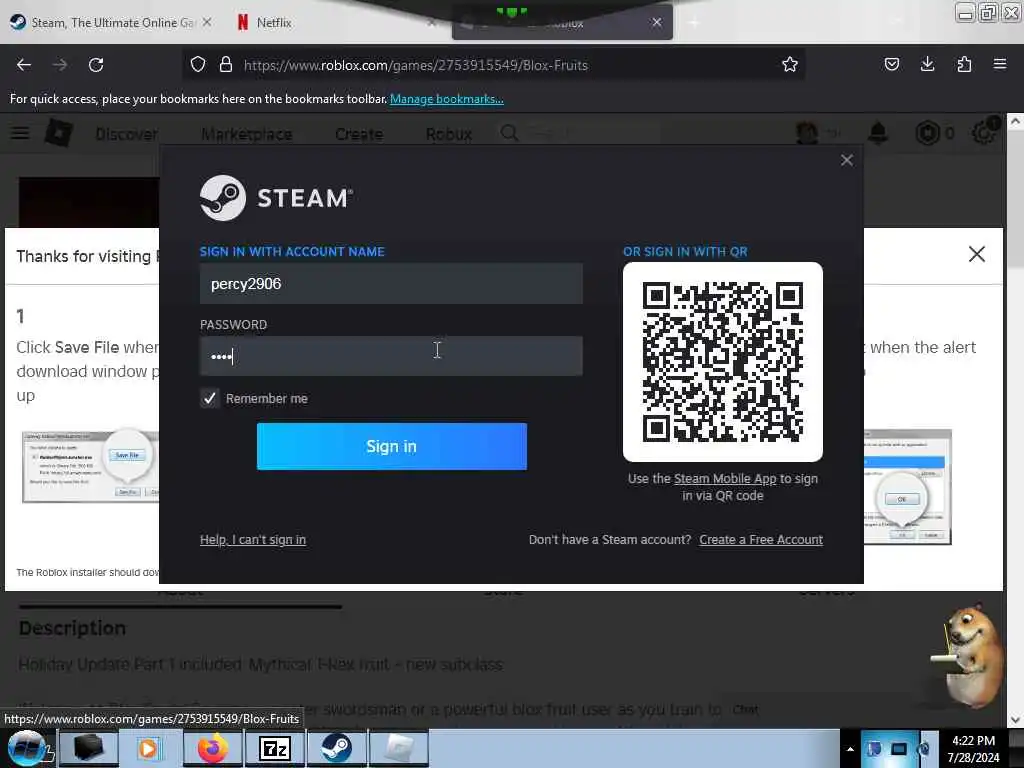The image size is (1024, 768).
Task: Click the page scrollbar up arrow
Action: (1015, 121)
